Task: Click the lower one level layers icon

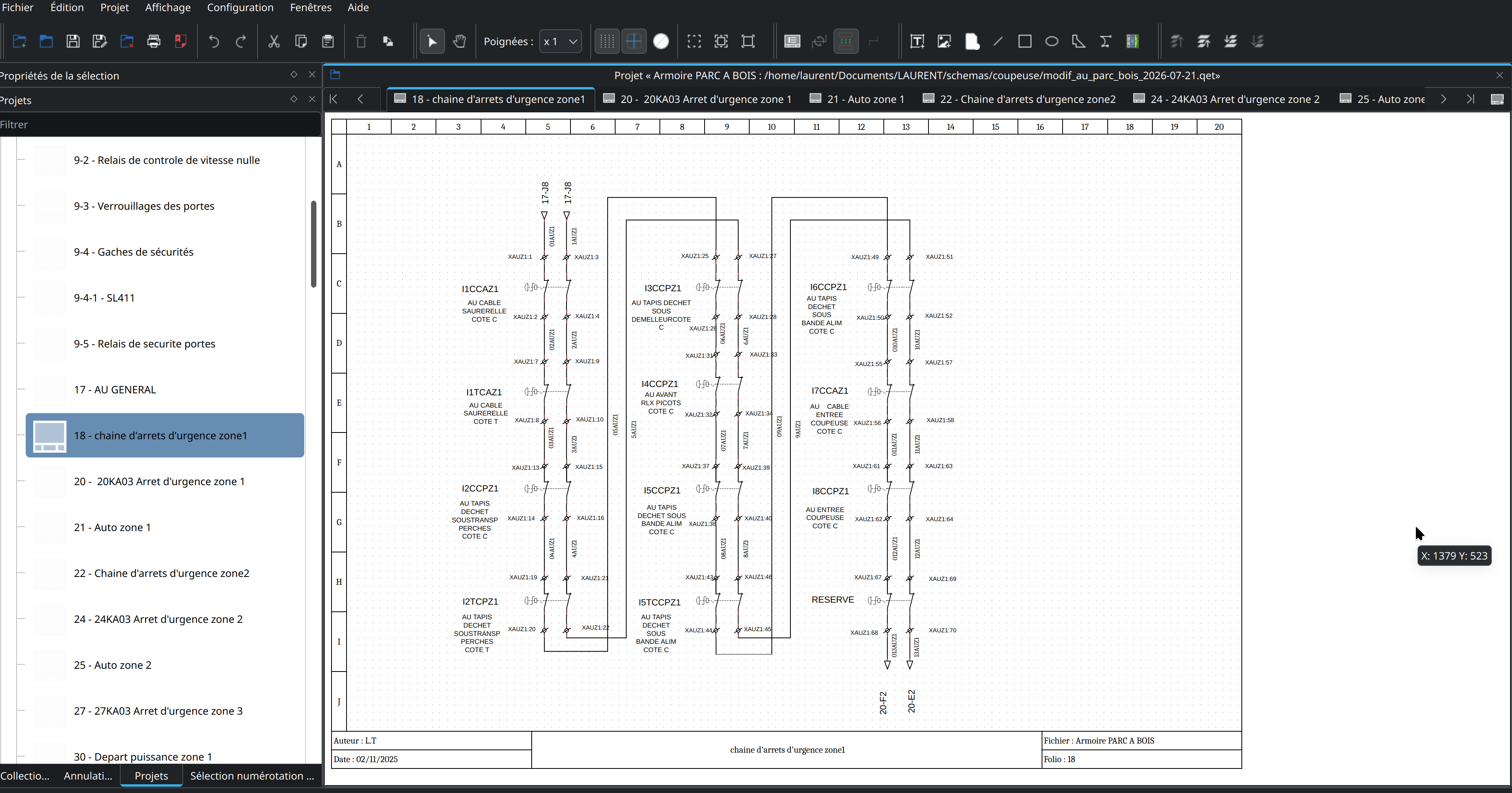Action: [1231, 41]
